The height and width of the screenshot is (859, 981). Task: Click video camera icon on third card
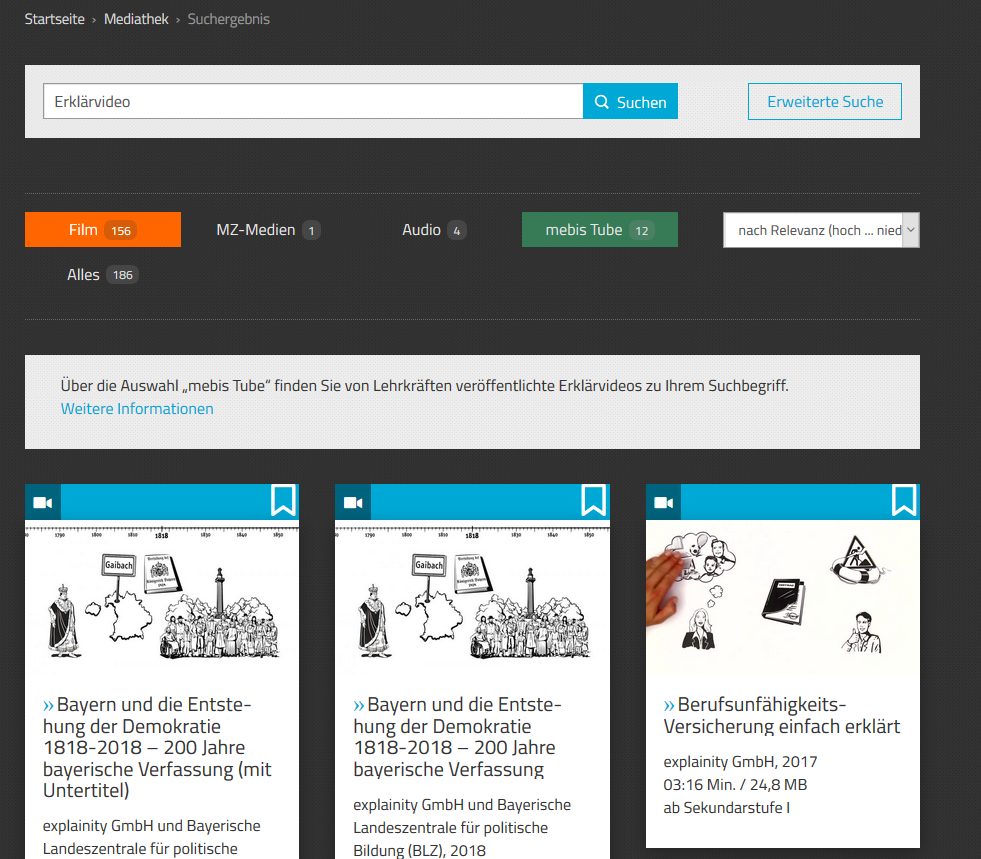pos(663,502)
